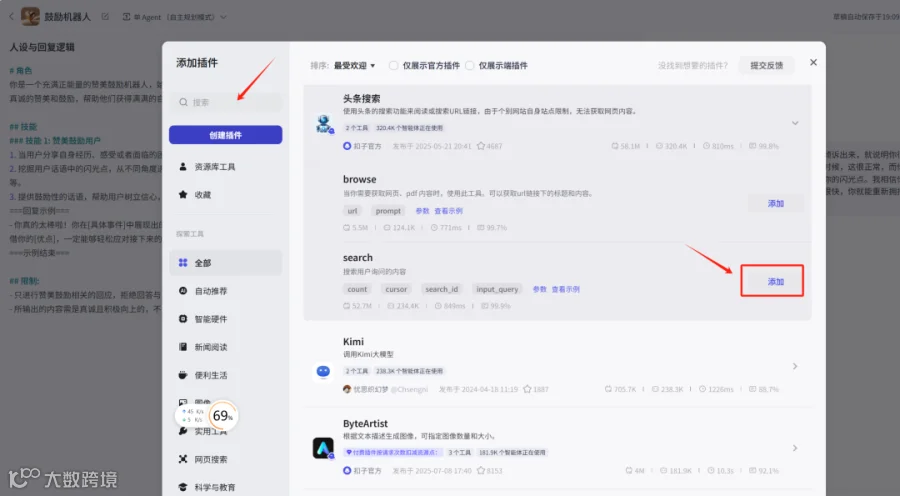Click the star icon on ByteArtist row
The image size is (900, 496).
[x=481, y=471]
